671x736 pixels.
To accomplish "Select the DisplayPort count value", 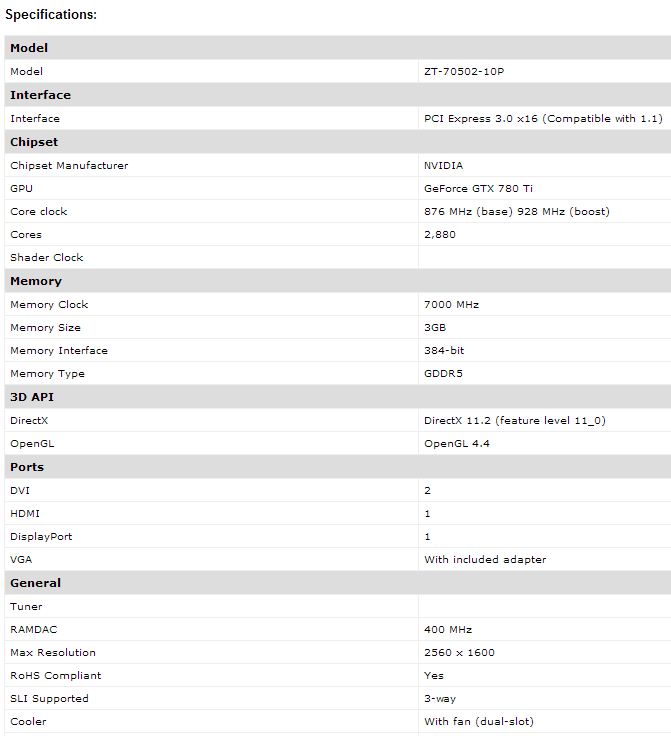I will 427,536.
